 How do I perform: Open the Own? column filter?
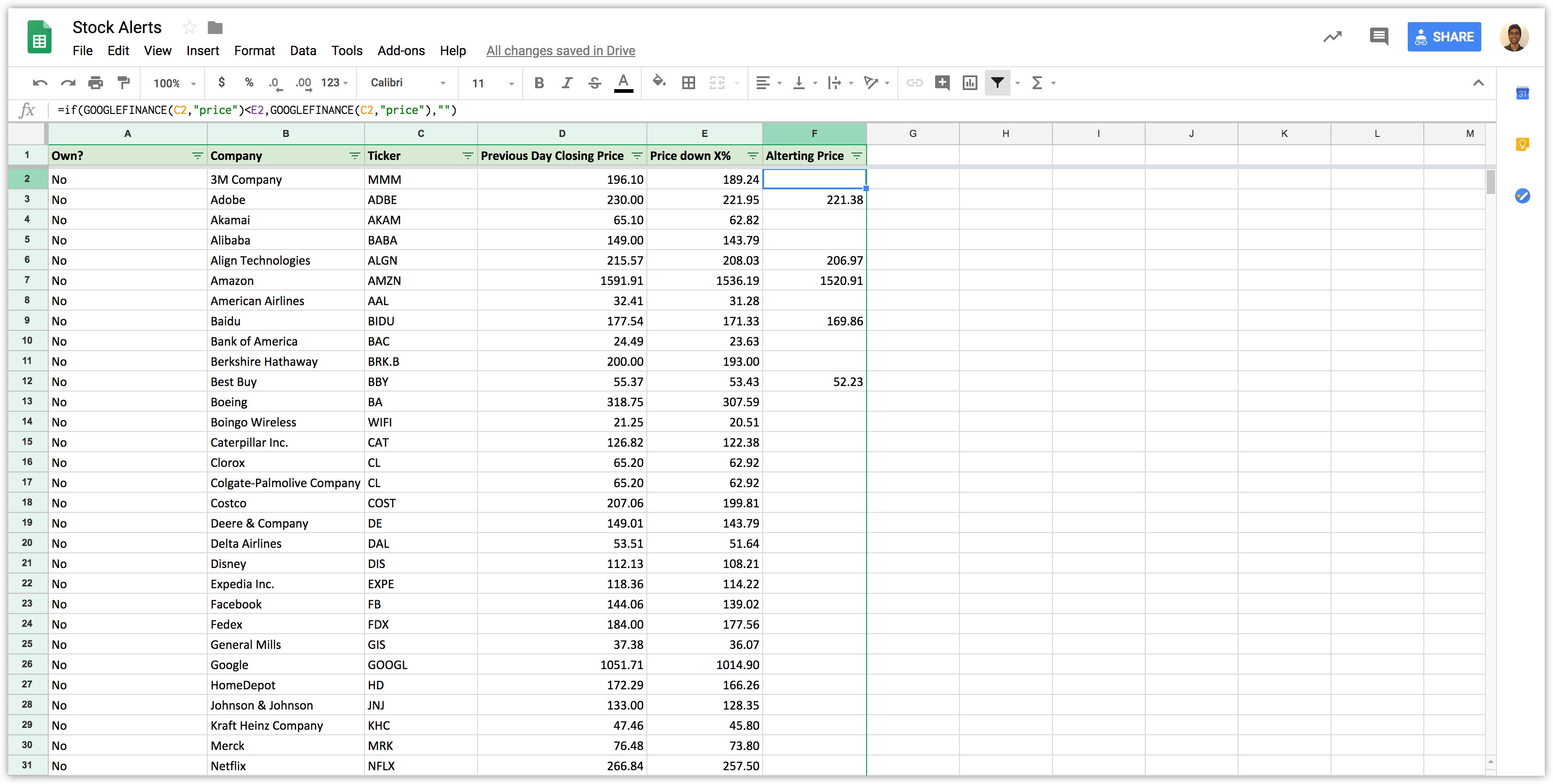point(197,156)
